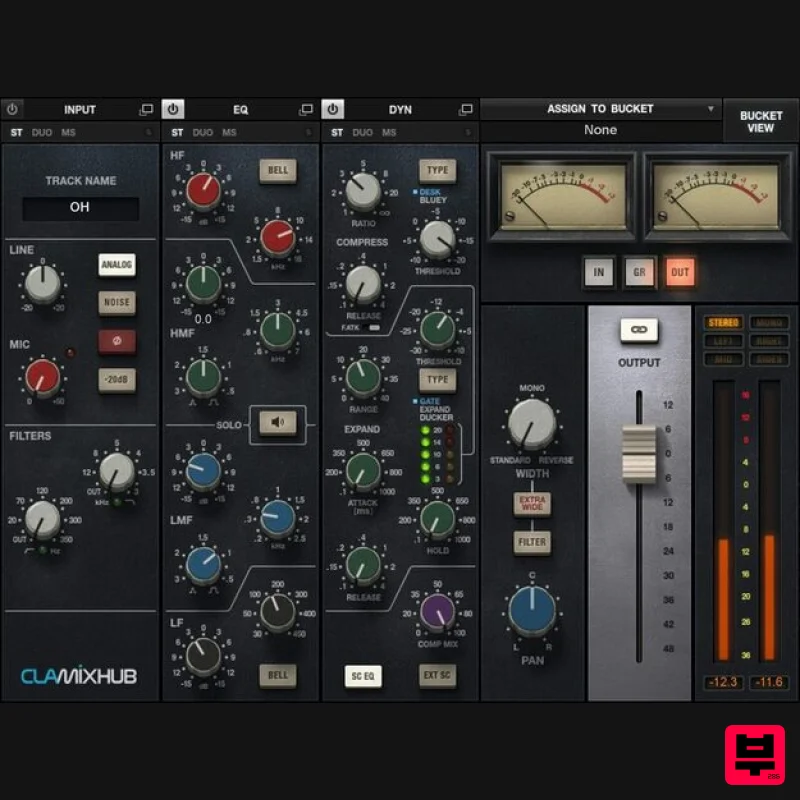Click the EQ SOLO speaker icon

click(x=278, y=422)
